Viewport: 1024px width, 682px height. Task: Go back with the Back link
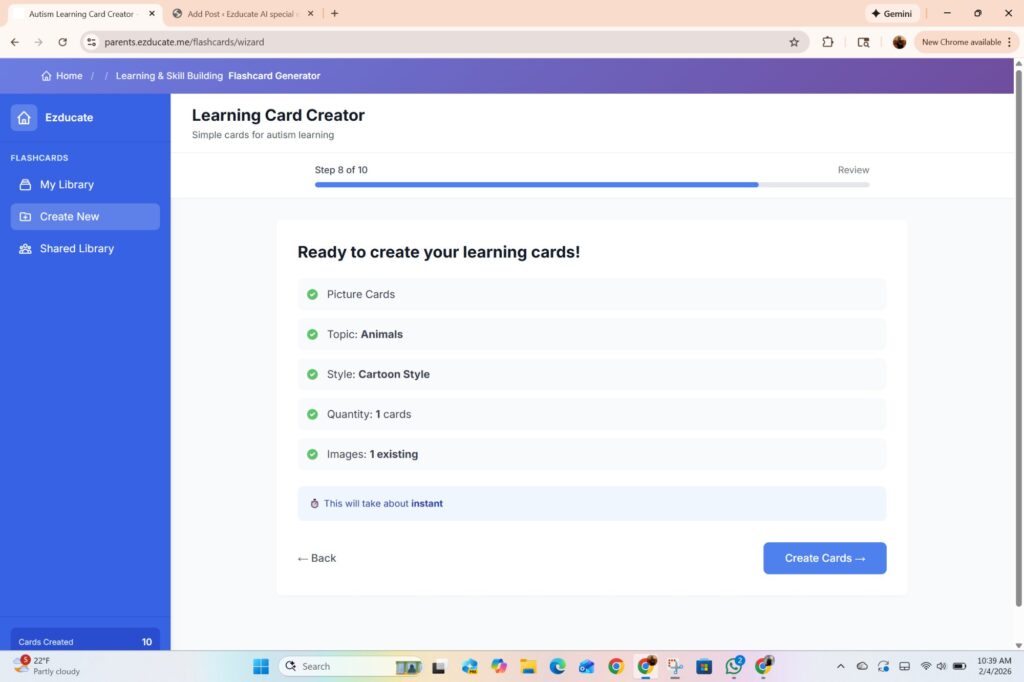[x=317, y=558]
